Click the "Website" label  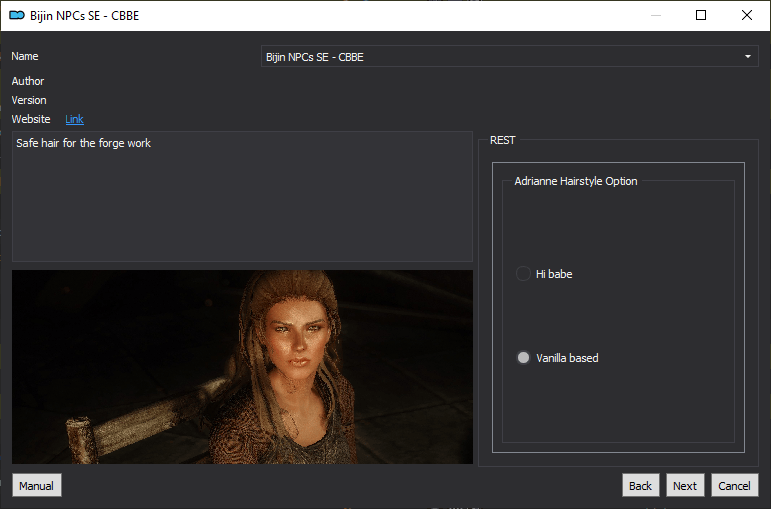(x=31, y=119)
